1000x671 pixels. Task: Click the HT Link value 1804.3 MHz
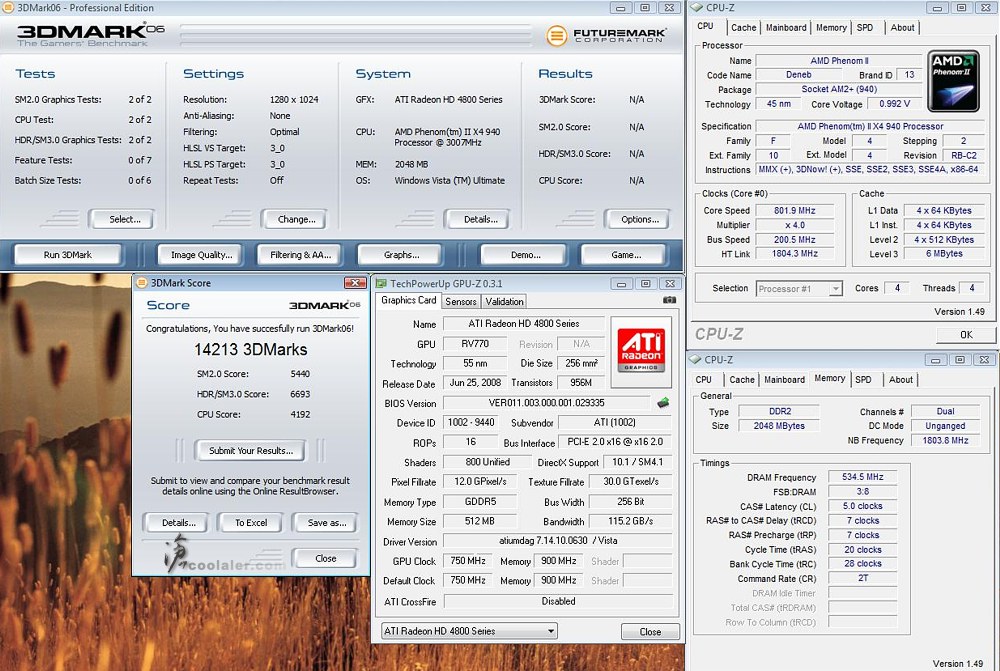tap(795, 254)
